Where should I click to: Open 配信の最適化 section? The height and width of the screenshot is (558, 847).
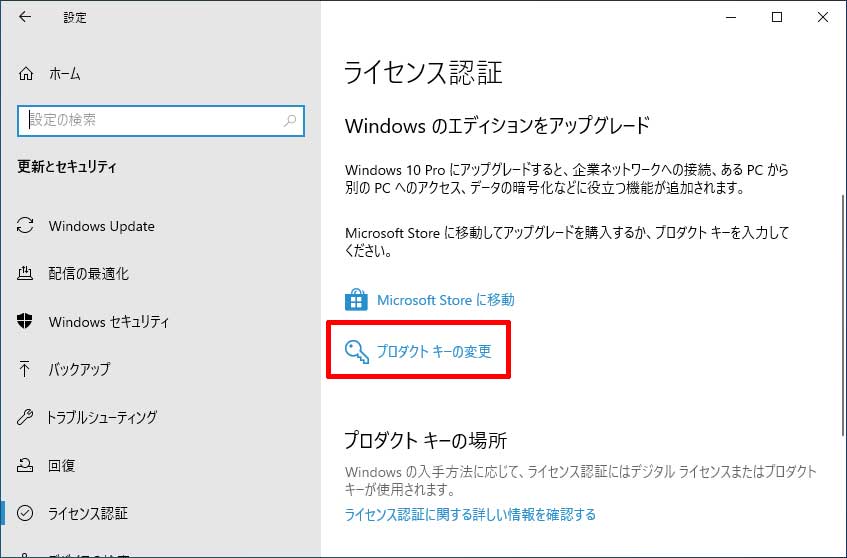point(89,274)
